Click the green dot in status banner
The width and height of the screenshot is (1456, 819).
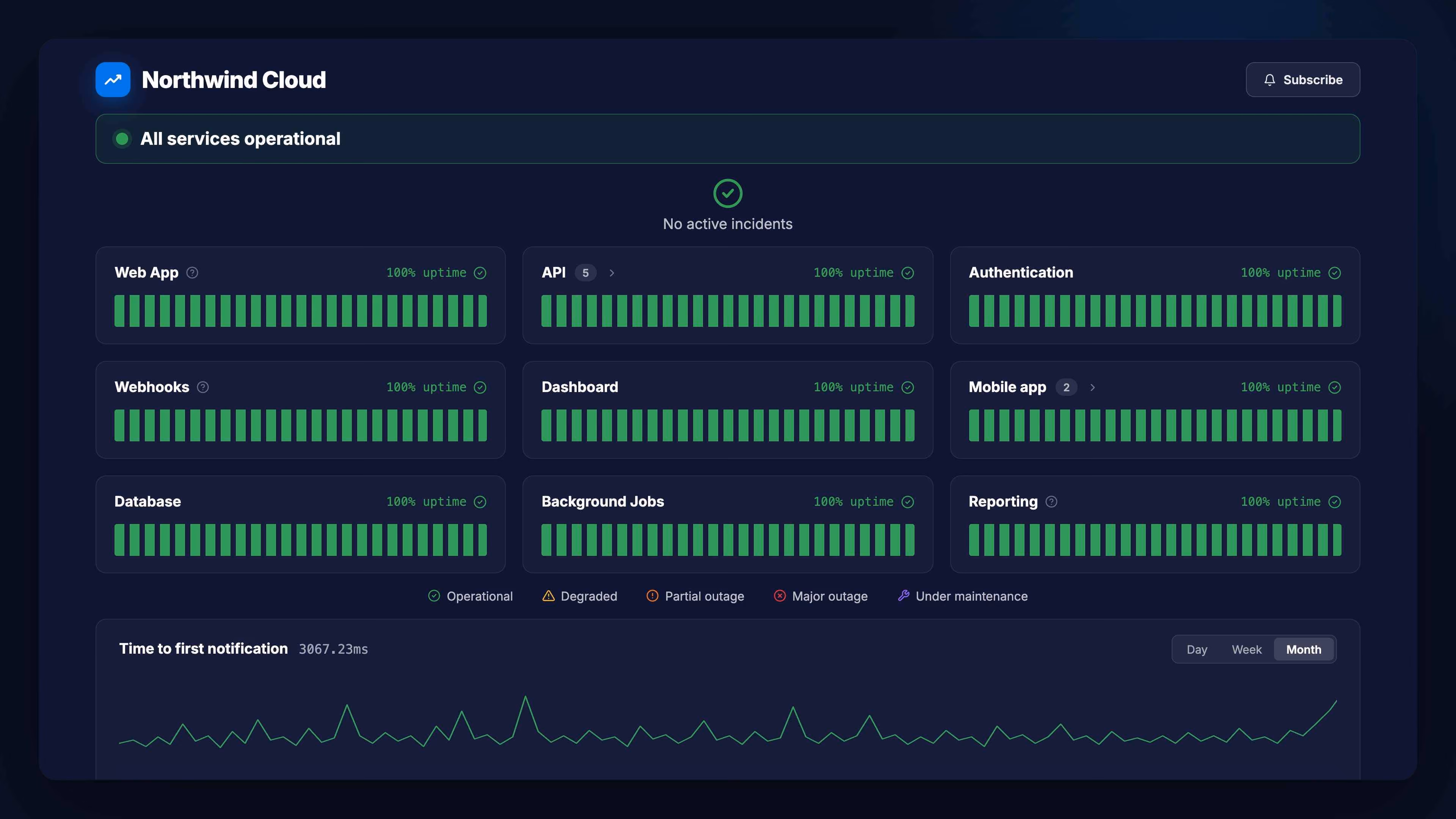tap(121, 139)
